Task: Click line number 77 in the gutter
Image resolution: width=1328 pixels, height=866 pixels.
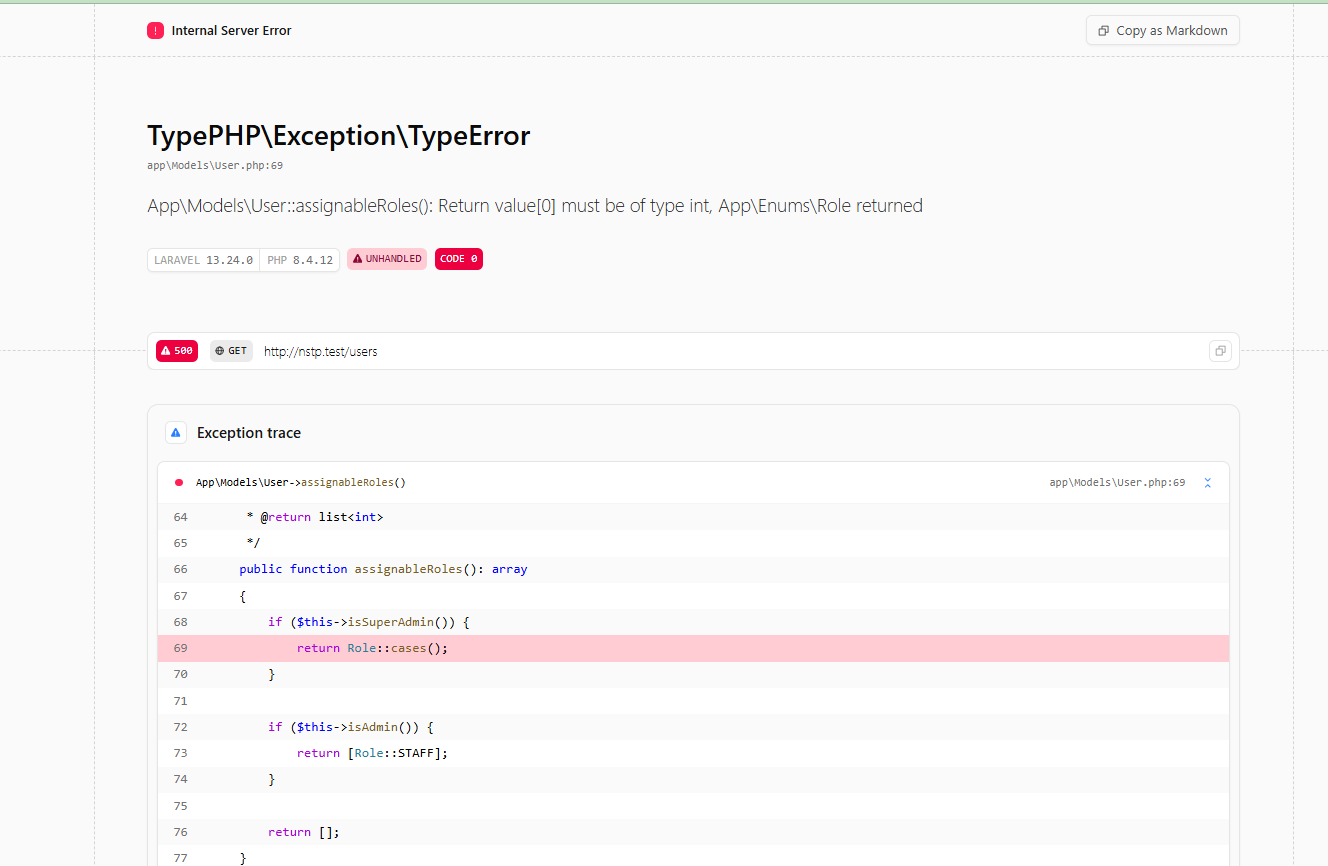Action: 180,858
